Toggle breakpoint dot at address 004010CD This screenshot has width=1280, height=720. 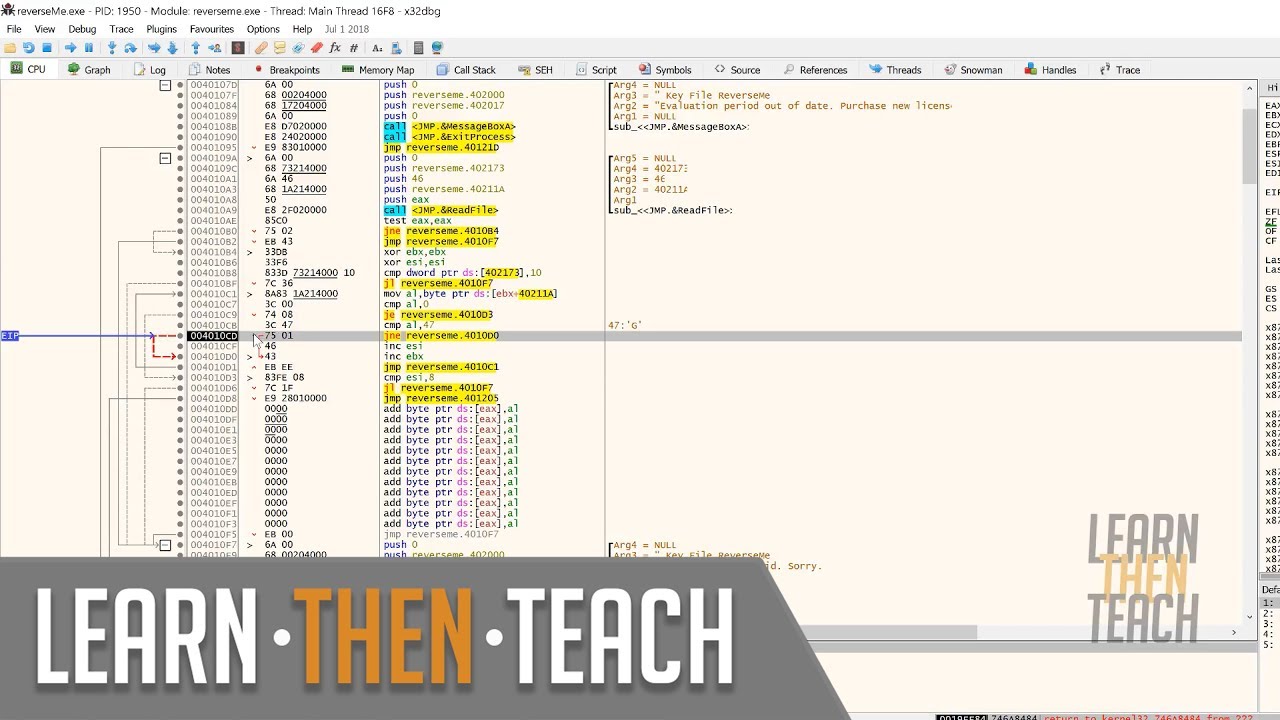click(180, 336)
